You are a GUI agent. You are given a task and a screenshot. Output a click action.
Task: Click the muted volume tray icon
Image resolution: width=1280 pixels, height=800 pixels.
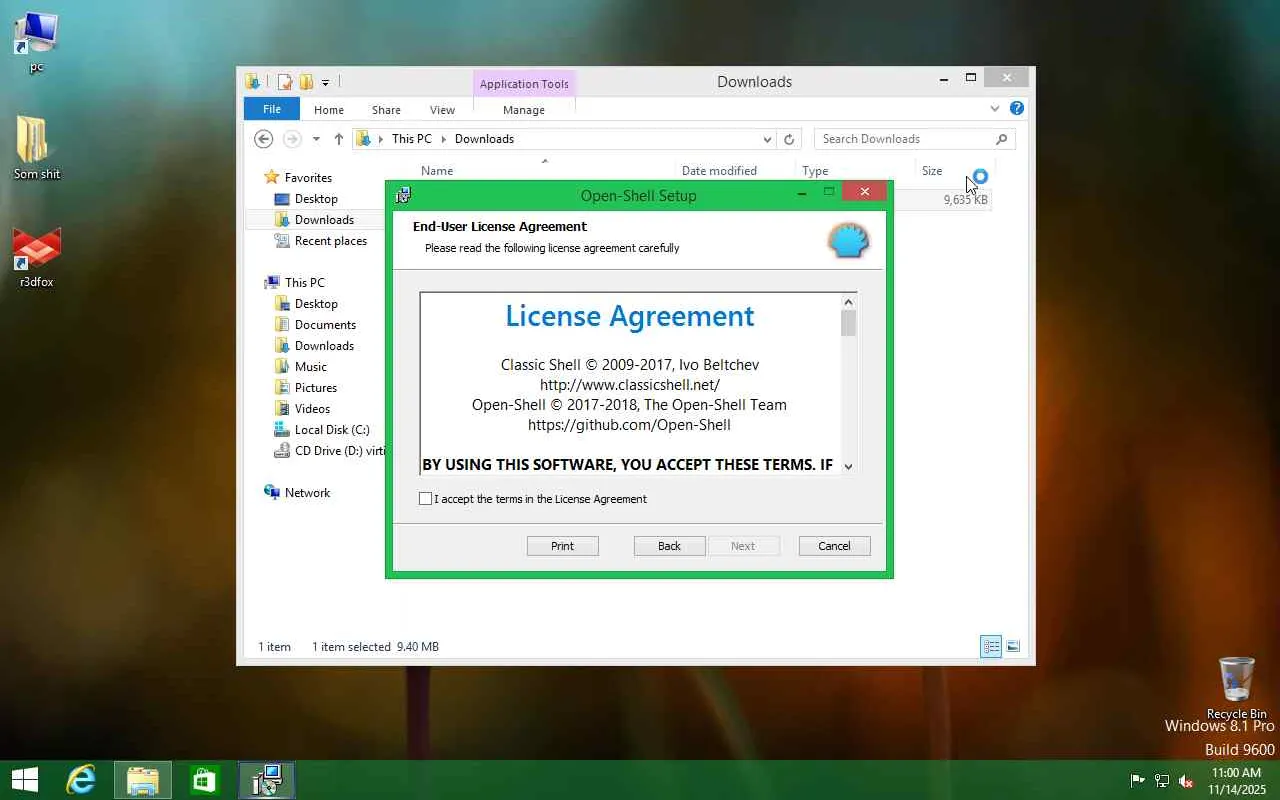[x=1186, y=780]
